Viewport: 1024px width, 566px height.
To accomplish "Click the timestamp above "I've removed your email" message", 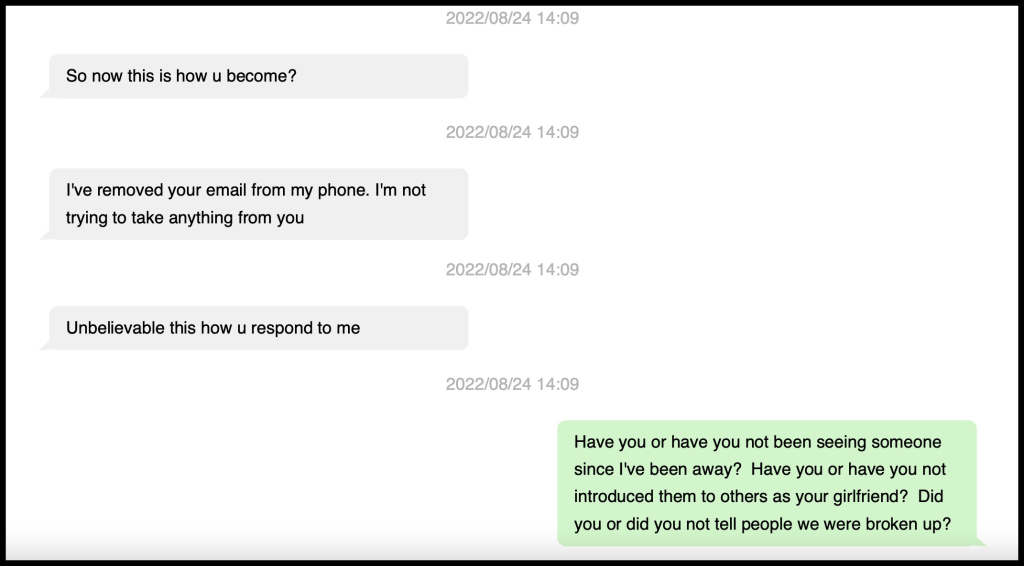I will 512,132.
